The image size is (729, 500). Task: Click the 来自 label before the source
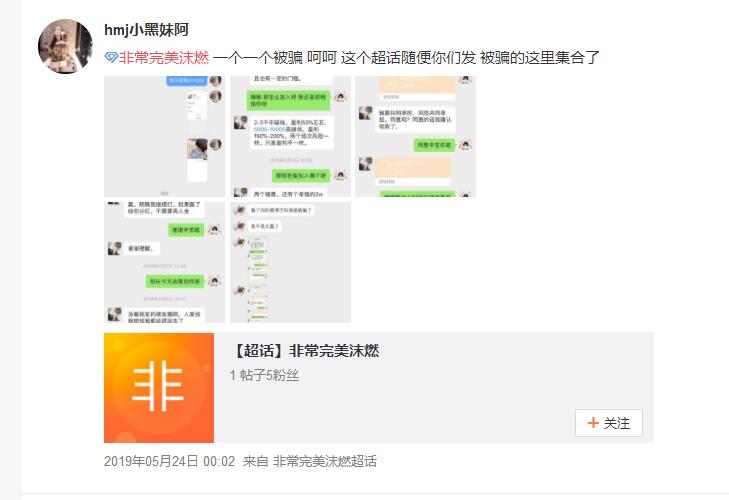(255, 461)
